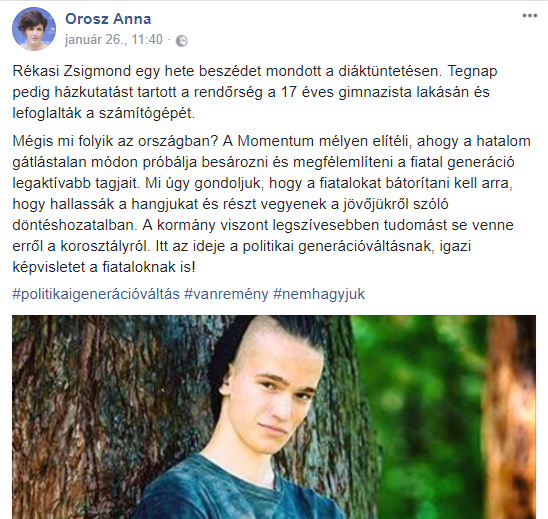Open the attached post photo

(274, 417)
